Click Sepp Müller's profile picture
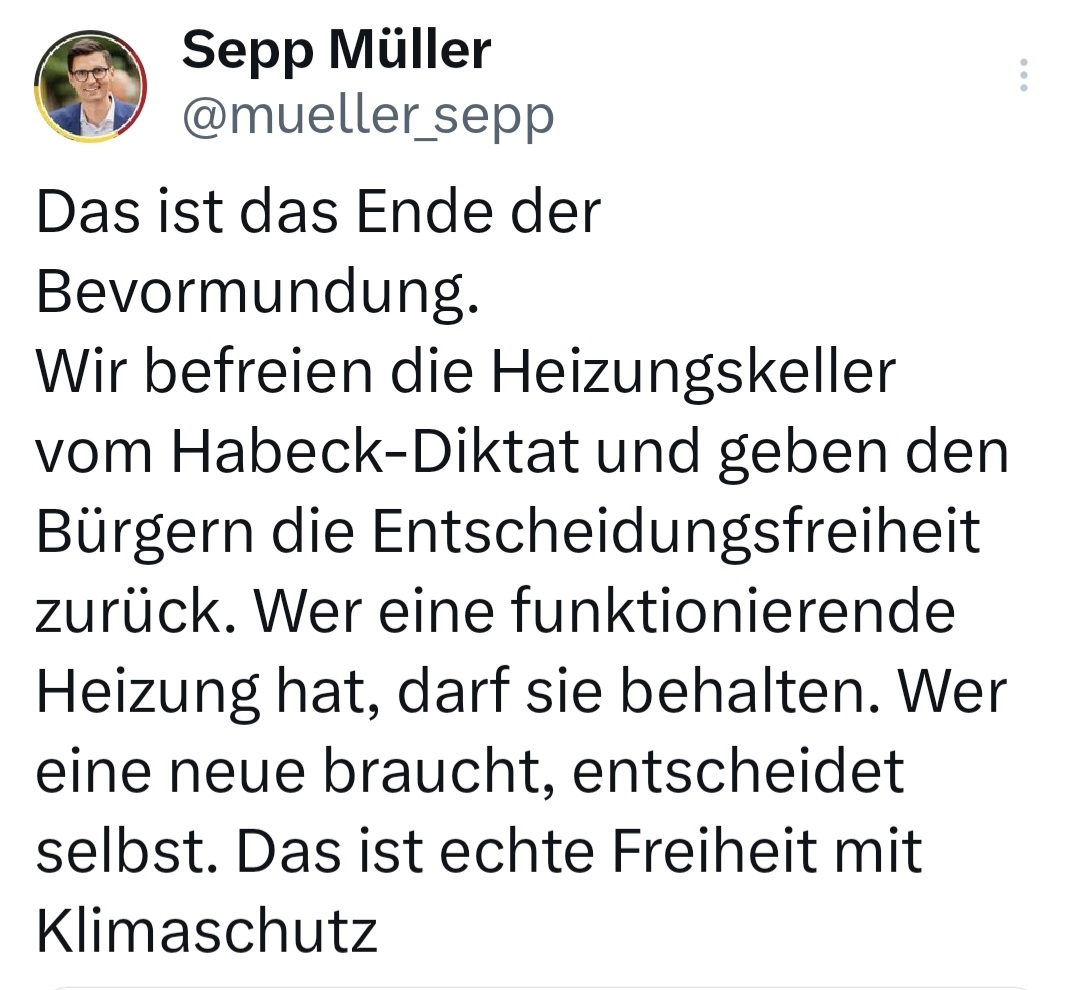 click(91, 85)
